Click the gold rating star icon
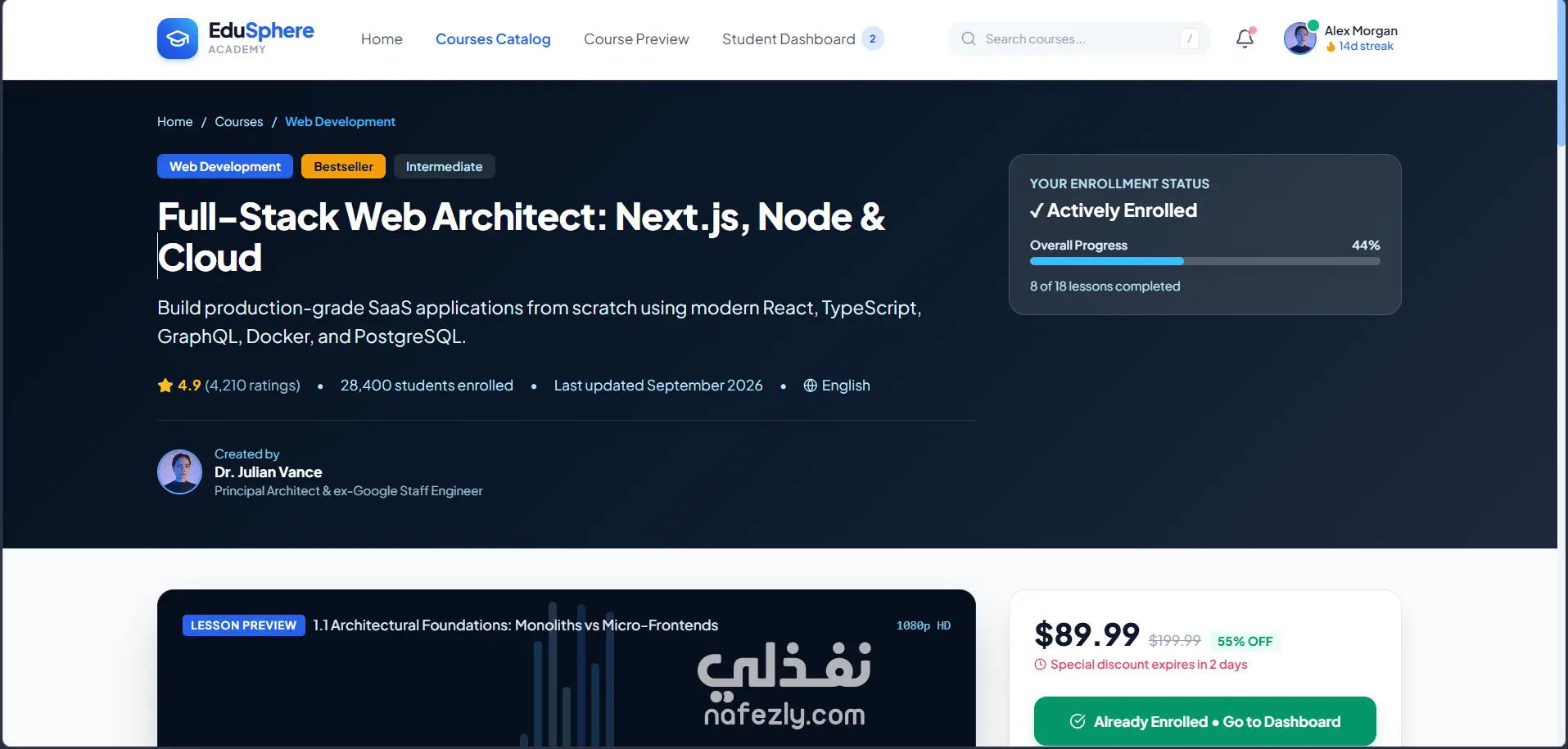Viewport: 1568px width, 749px height. tap(165, 385)
